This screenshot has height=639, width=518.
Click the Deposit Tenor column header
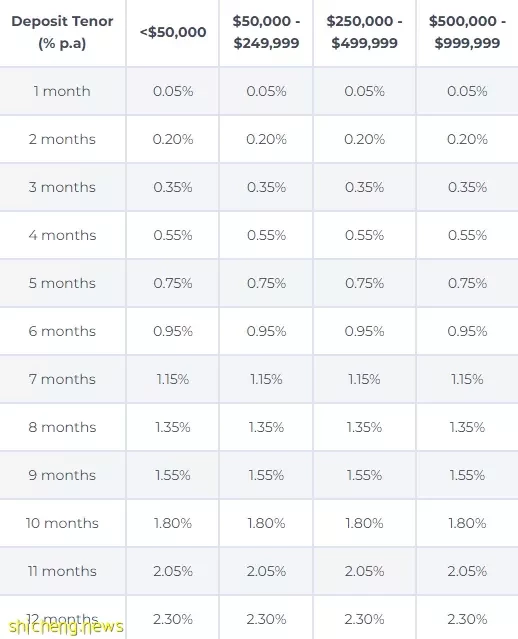pyautogui.click(x=62, y=32)
